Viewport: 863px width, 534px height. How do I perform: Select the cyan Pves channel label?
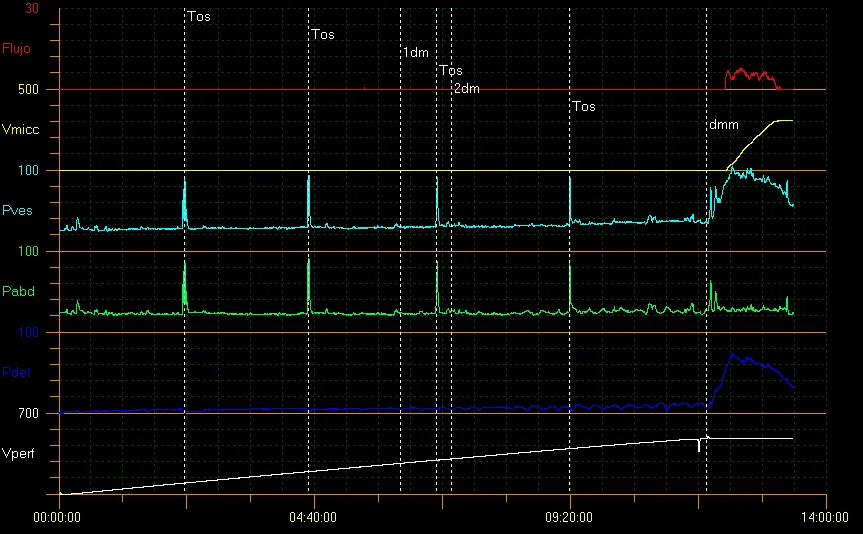click(x=18, y=210)
